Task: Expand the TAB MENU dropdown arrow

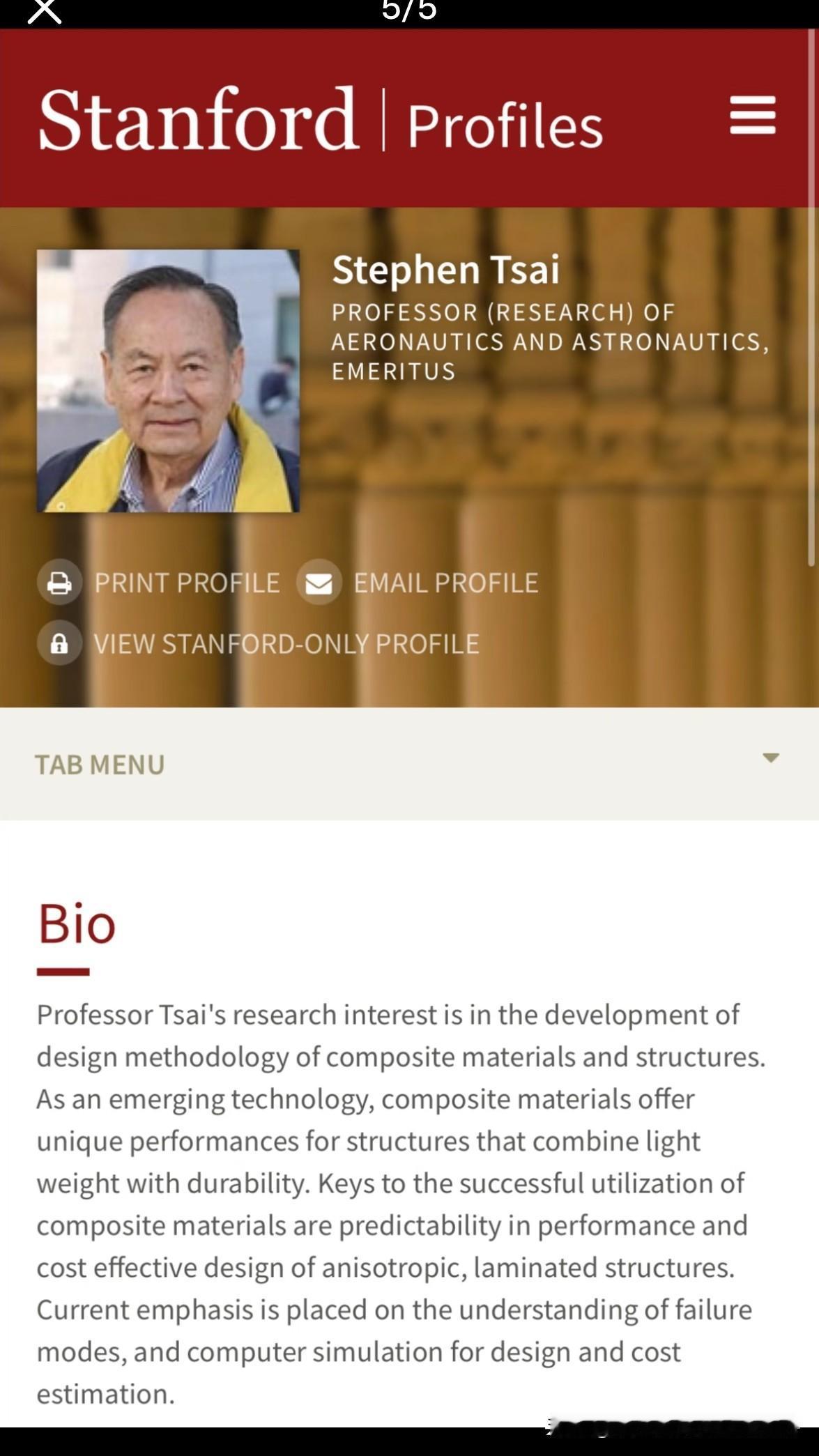Action: 770,758
